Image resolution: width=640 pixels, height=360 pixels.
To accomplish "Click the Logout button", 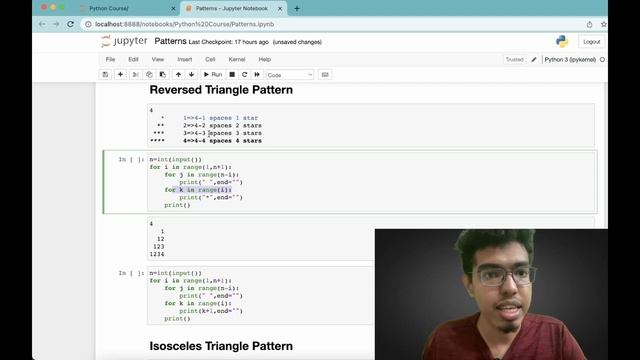I will pos(591,42).
